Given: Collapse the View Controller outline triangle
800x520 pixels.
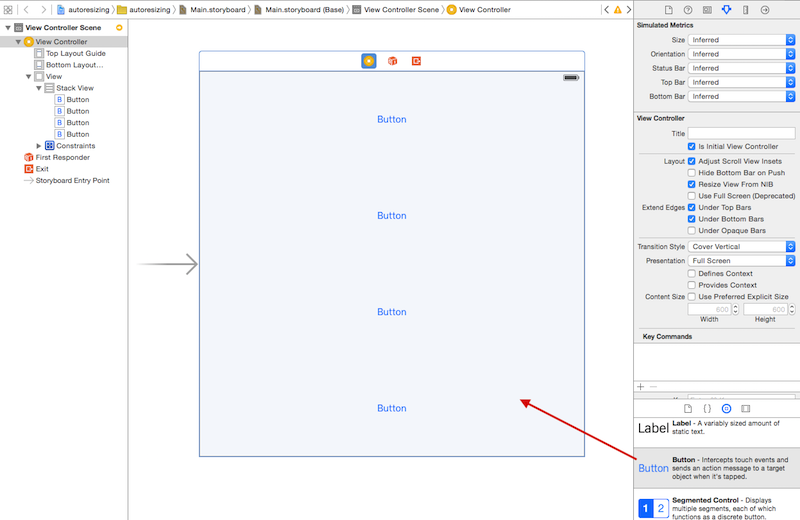Looking at the screenshot, I should point(18,42).
